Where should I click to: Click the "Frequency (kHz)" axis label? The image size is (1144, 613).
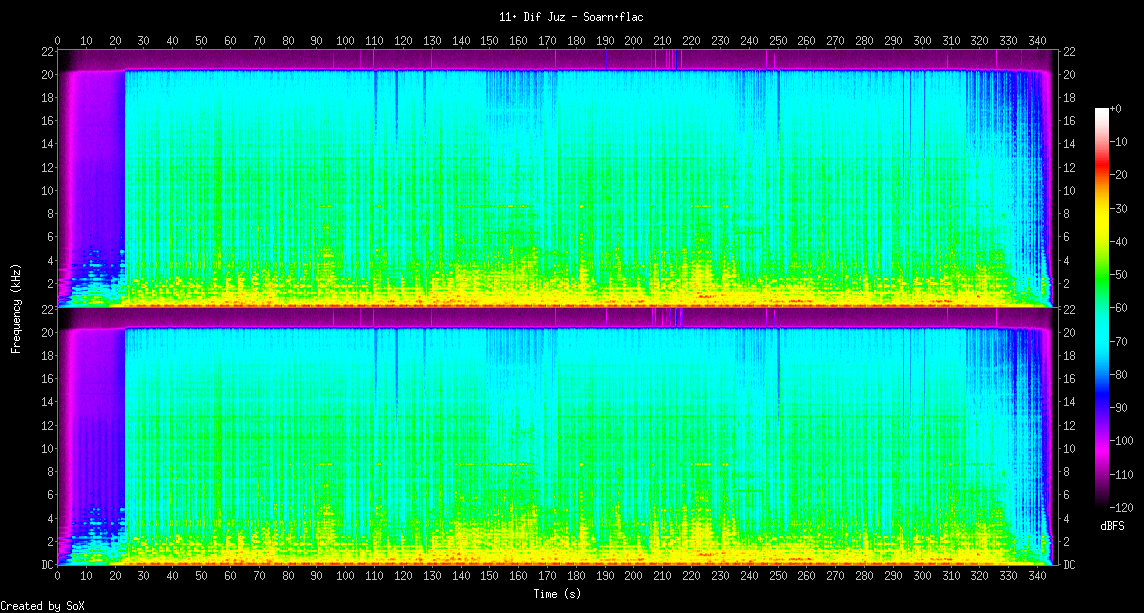point(16,307)
